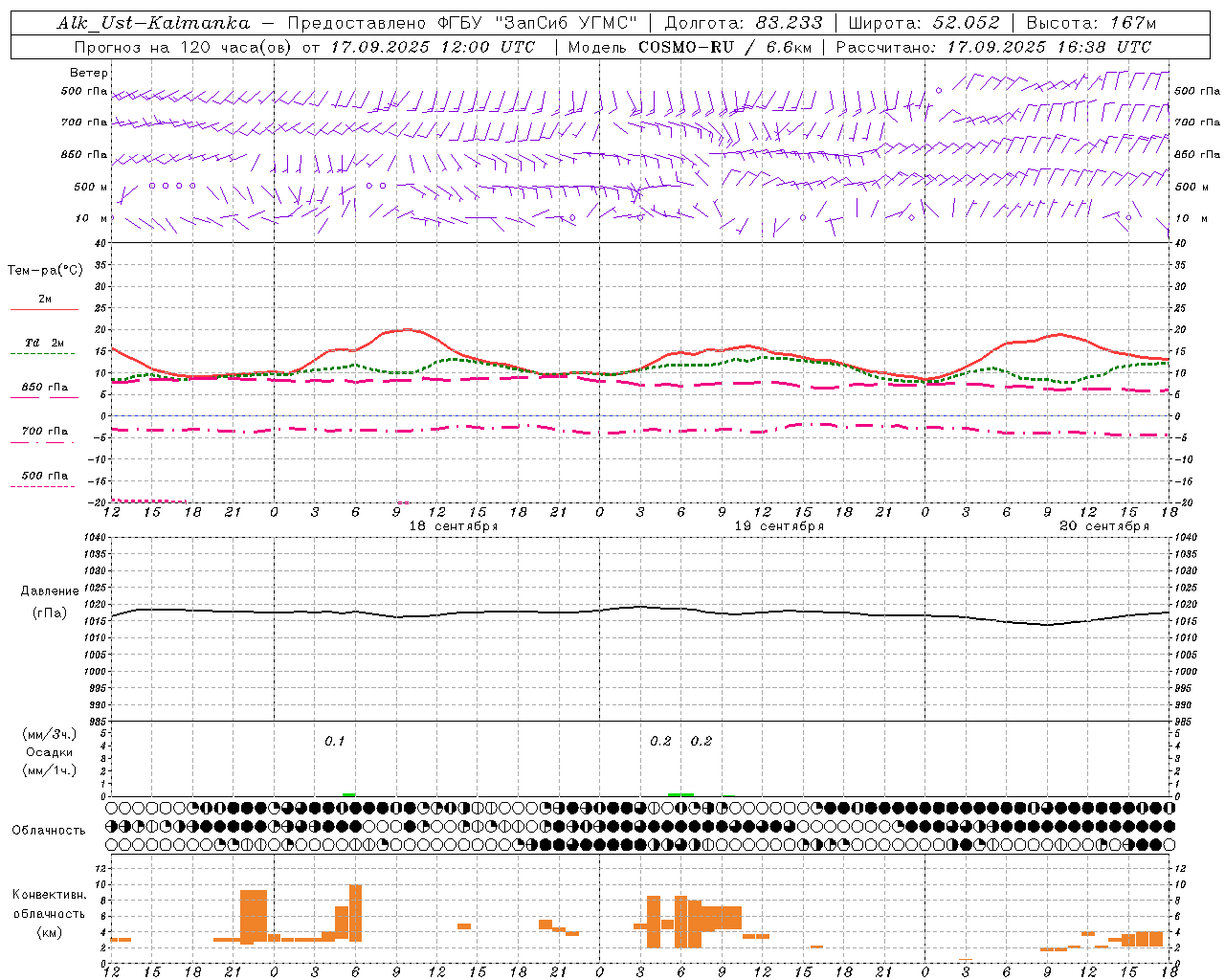Click the 20 сентября date label
1225x980 pixels.
coord(1104,526)
